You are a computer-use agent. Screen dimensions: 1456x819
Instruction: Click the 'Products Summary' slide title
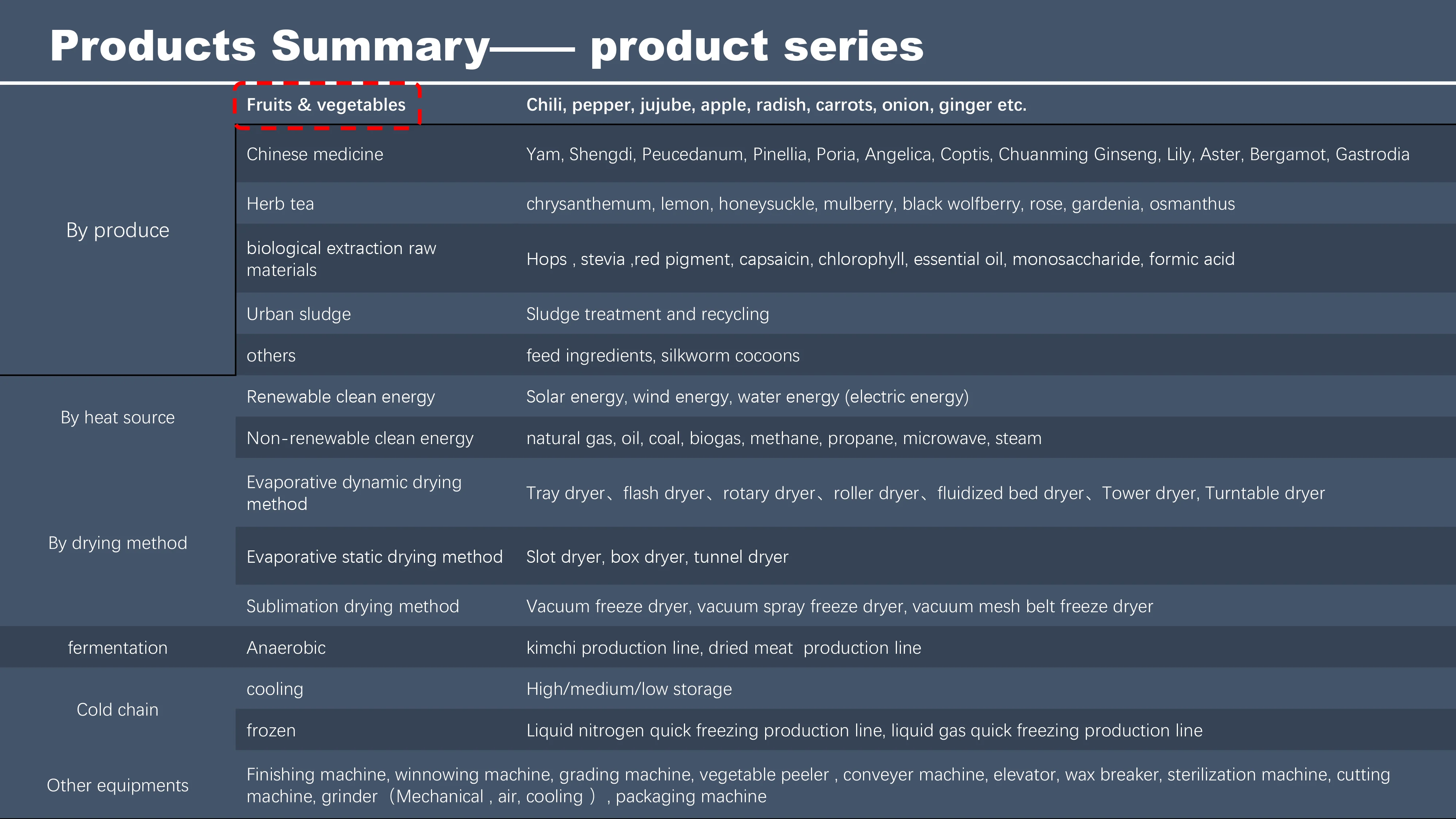(486, 46)
